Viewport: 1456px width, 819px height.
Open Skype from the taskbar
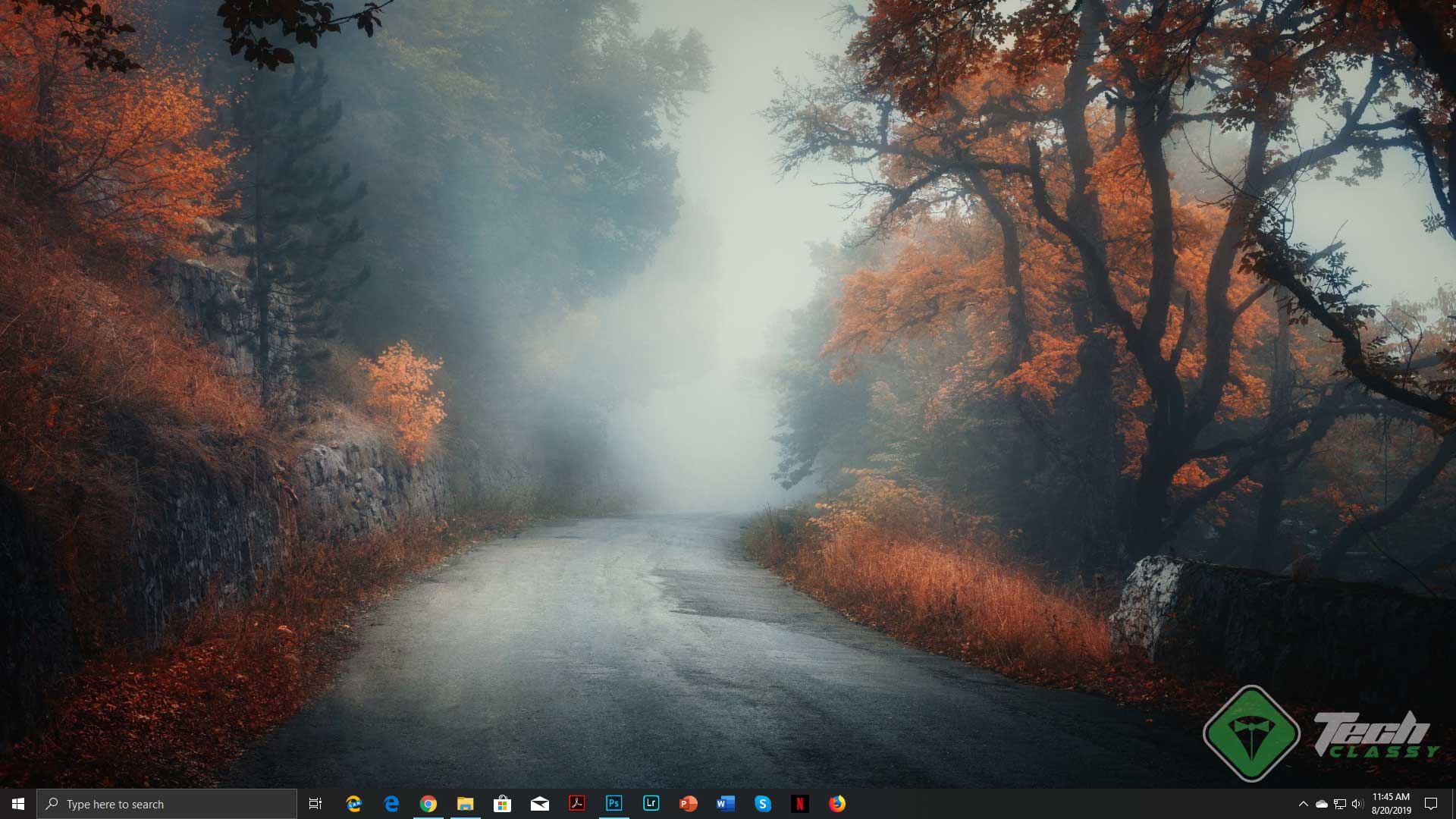coord(762,804)
